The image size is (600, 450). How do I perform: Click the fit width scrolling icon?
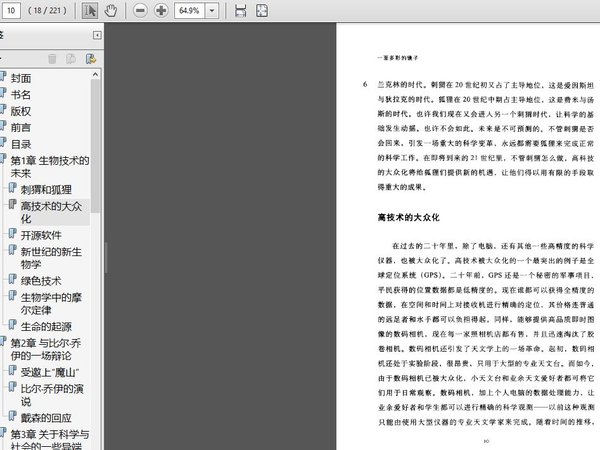click(x=240, y=10)
